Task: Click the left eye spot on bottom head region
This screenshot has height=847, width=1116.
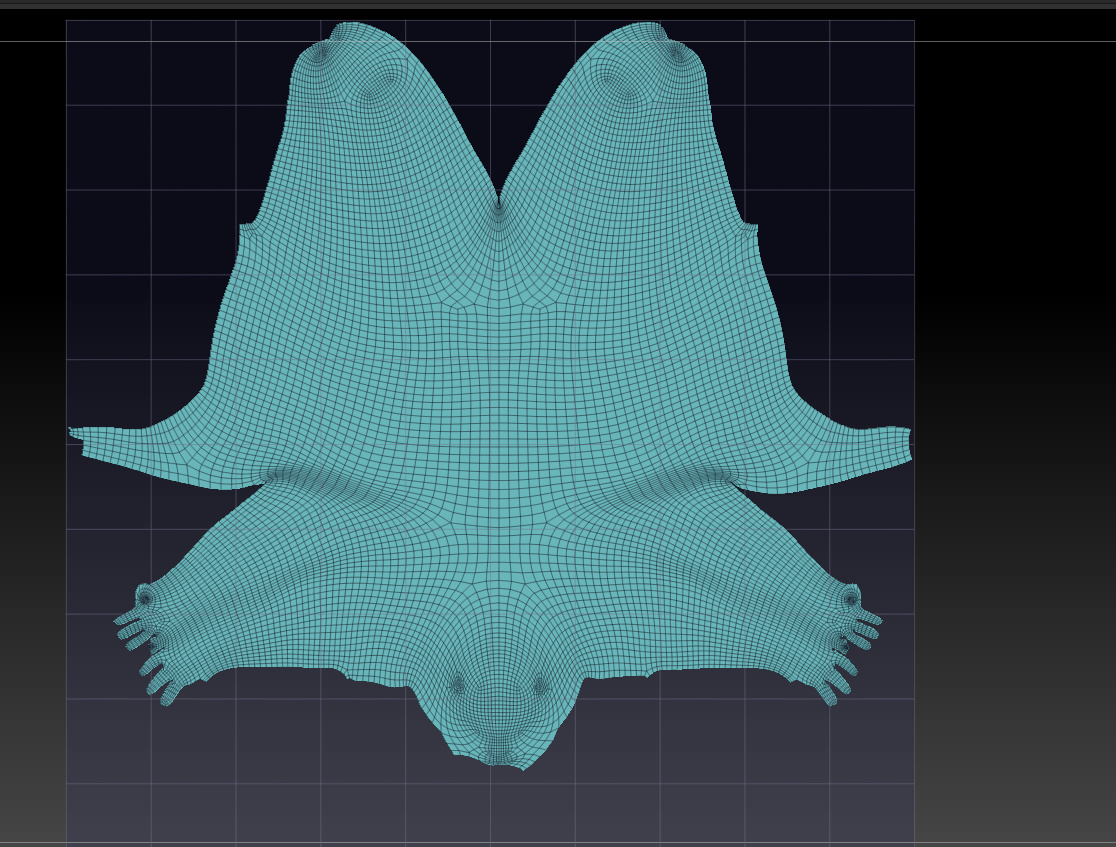Action: tap(458, 686)
